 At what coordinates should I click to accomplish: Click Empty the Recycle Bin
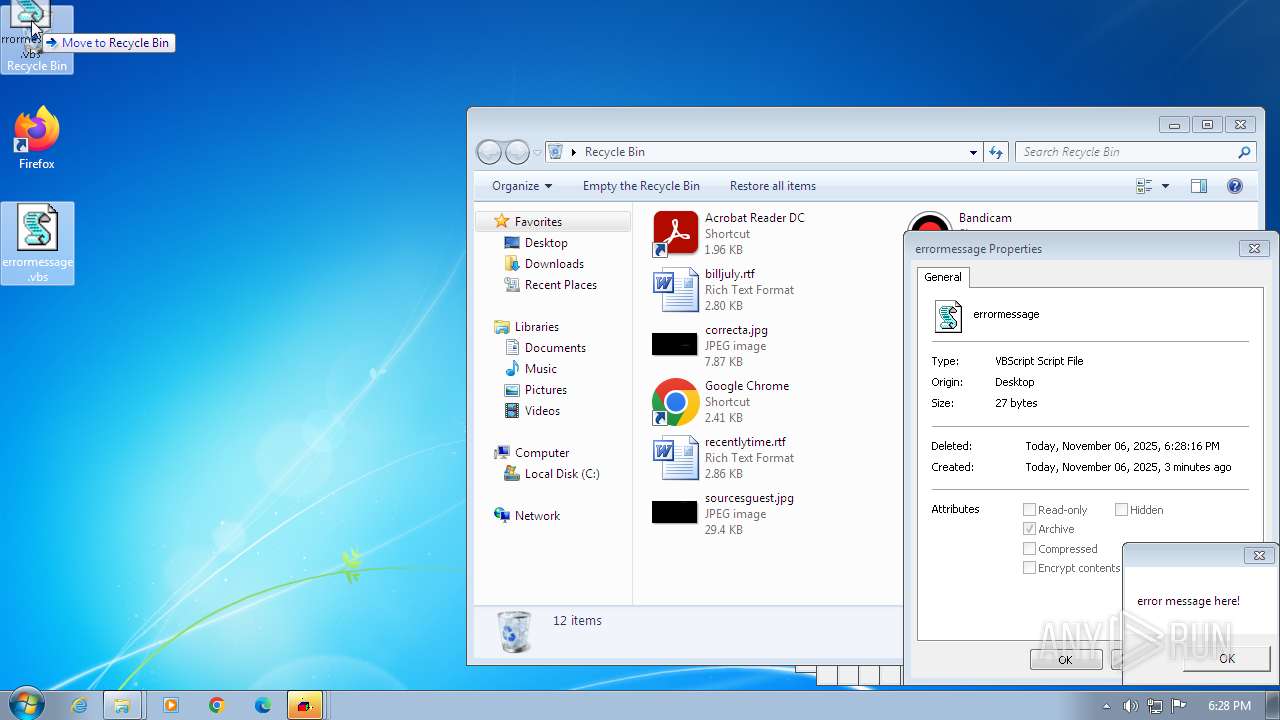(641, 186)
